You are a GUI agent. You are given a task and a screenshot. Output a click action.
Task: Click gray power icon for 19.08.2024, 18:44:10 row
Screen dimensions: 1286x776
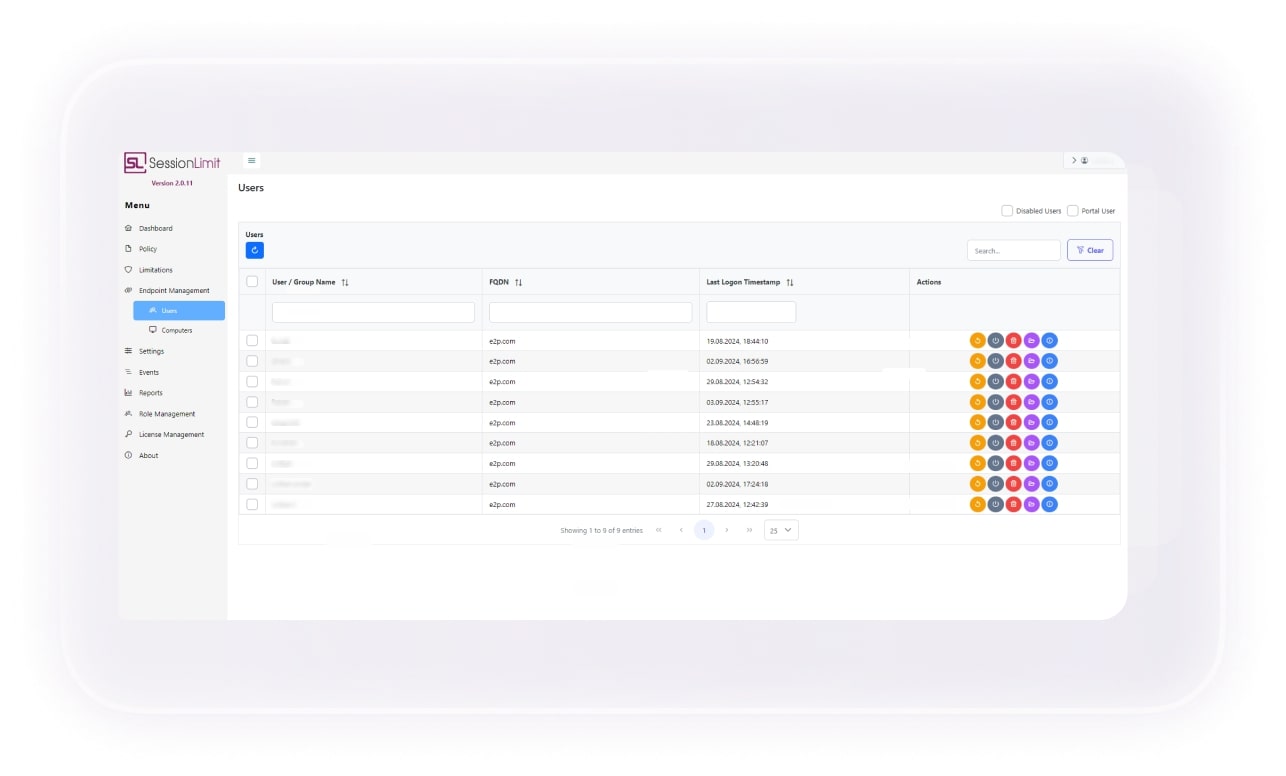pyautogui.click(x=996, y=341)
